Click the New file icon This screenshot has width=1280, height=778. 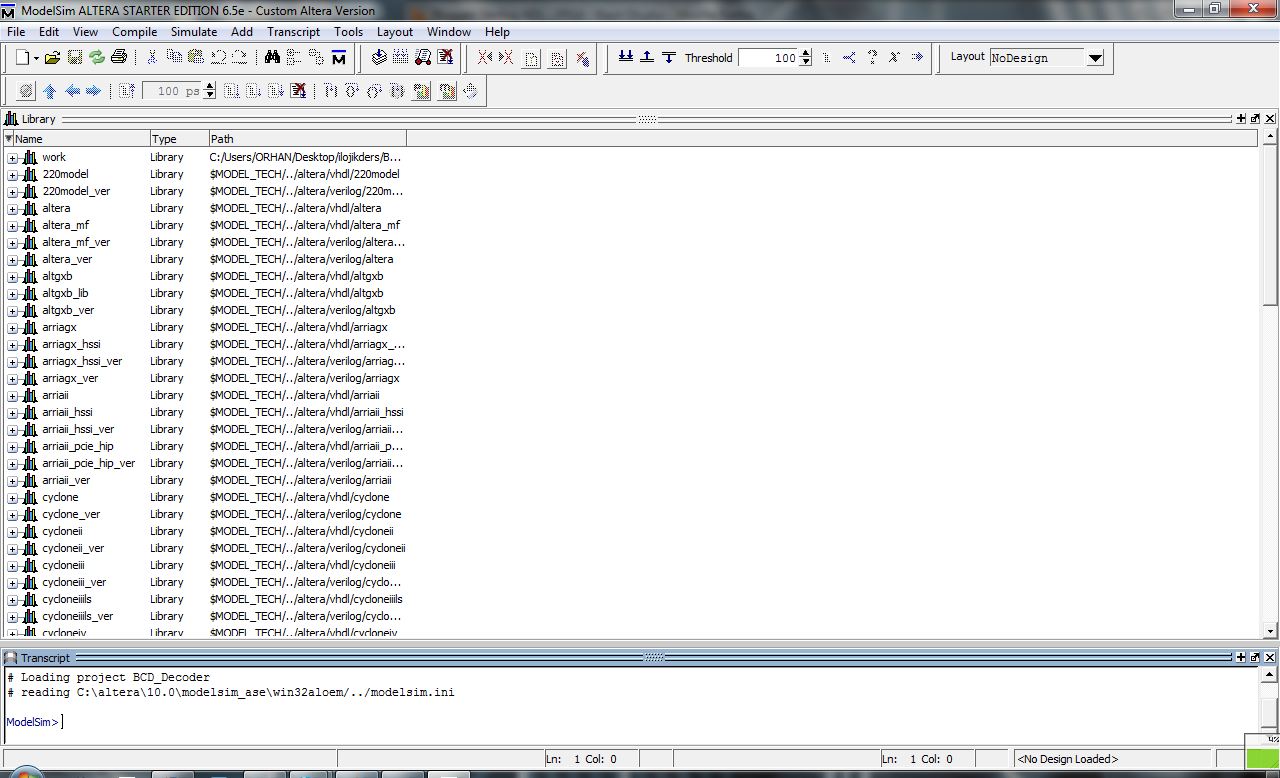[x=23, y=58]
